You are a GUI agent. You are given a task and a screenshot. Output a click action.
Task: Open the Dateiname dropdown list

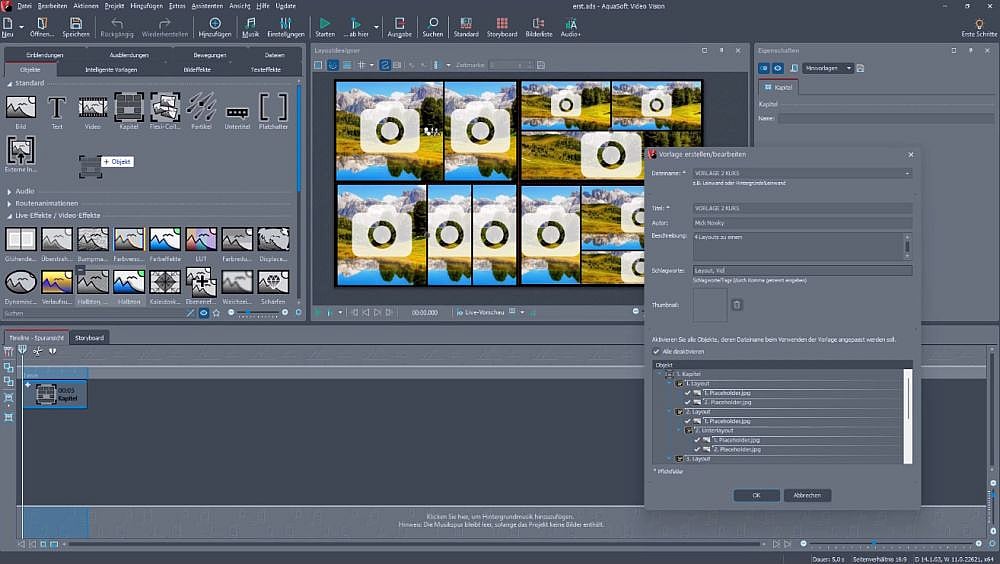(x=907, y=173)
